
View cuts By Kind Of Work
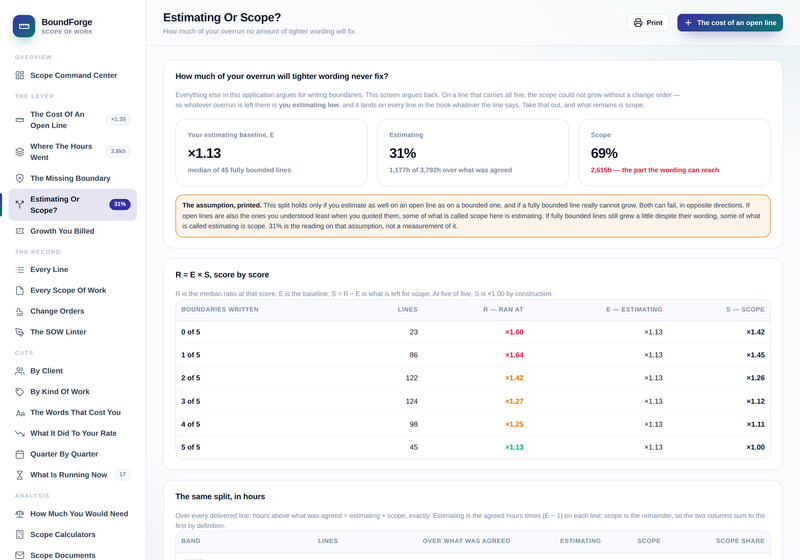pos(72,392)
